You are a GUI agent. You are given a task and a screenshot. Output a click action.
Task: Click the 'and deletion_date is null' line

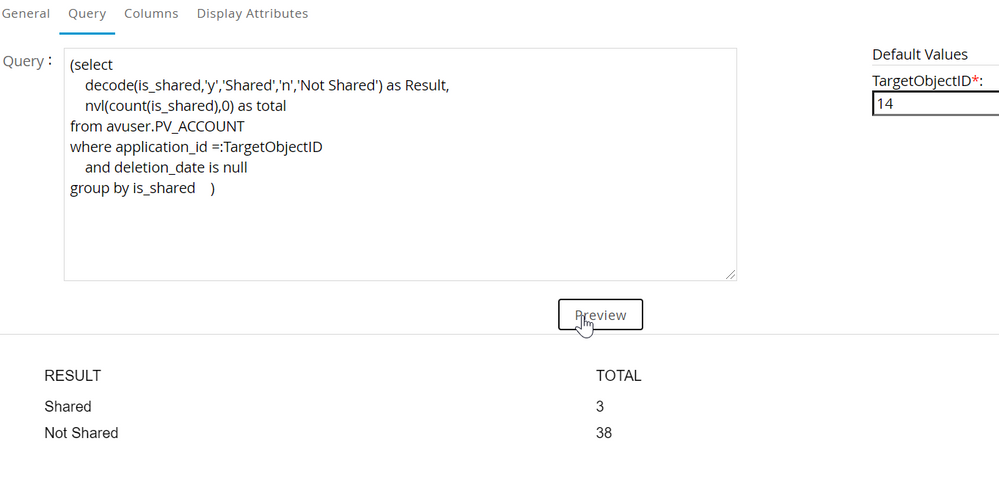tap(166, 167)
